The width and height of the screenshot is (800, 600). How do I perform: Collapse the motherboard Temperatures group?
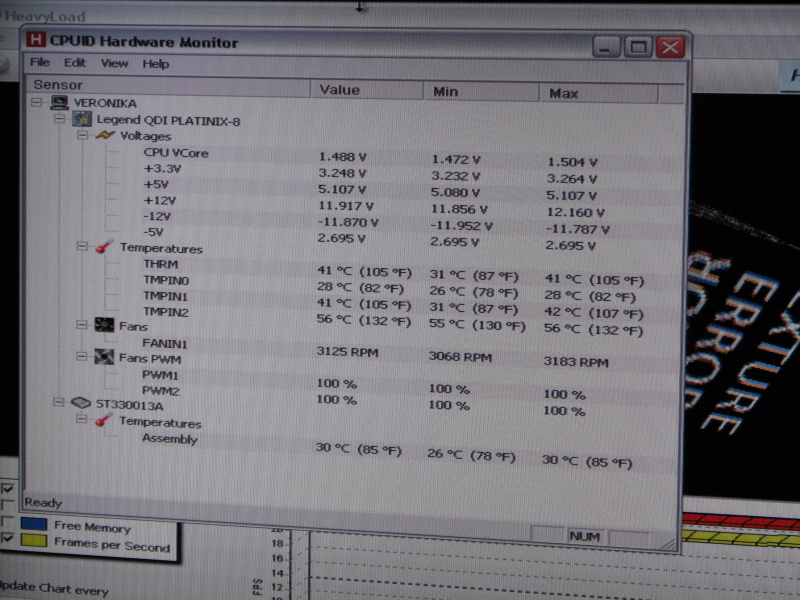82,246
